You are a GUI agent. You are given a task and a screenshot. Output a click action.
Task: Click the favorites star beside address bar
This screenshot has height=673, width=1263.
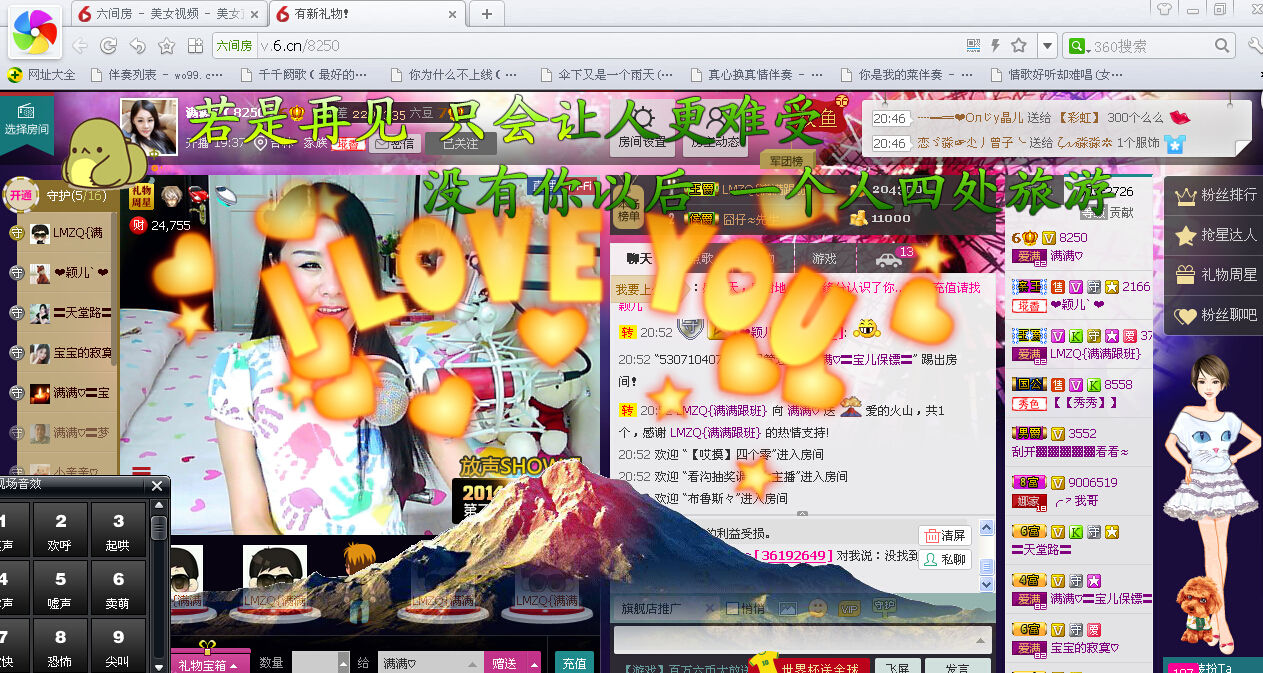click(x=166, y=46)
